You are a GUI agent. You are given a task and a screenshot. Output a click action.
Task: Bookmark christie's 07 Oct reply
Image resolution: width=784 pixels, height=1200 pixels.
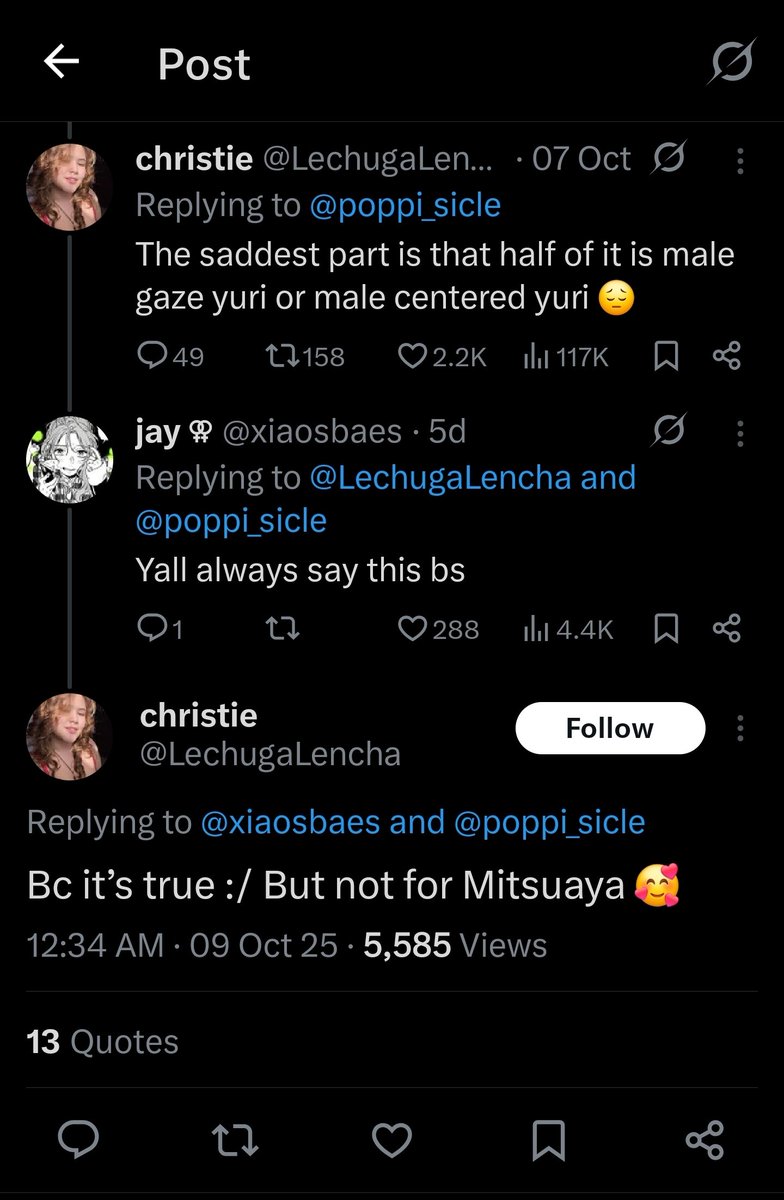[666, 356]
